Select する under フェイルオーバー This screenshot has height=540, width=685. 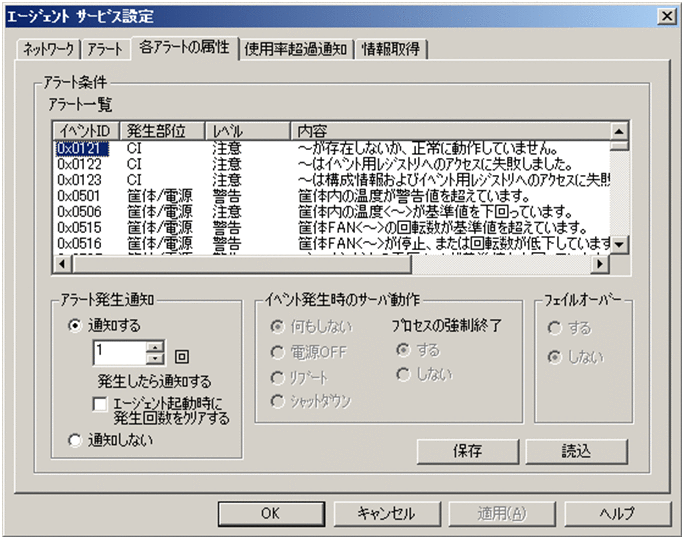(569, 328)
